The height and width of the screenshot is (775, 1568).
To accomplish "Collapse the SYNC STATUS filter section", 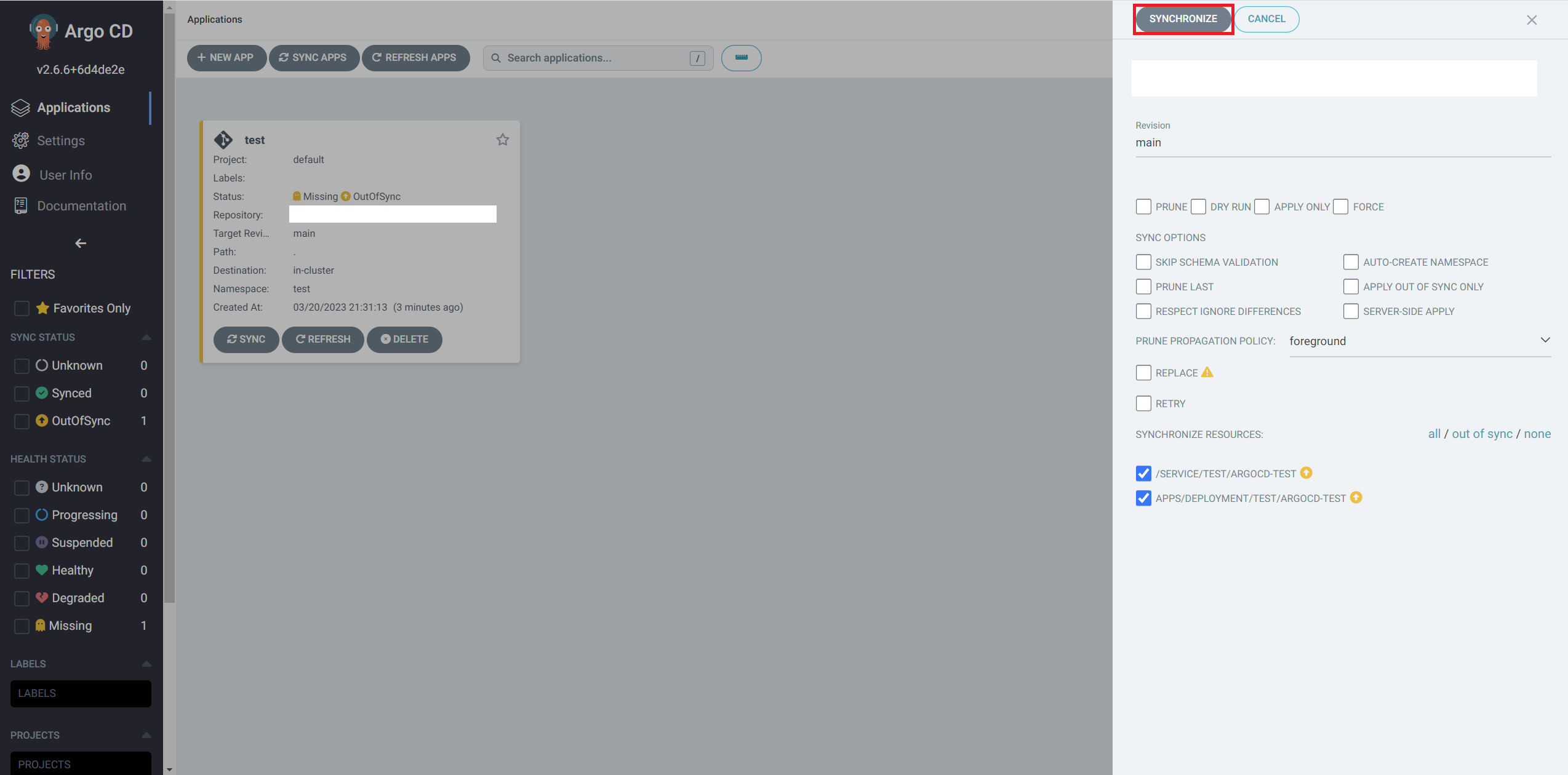I will click(x=146, y=337).
